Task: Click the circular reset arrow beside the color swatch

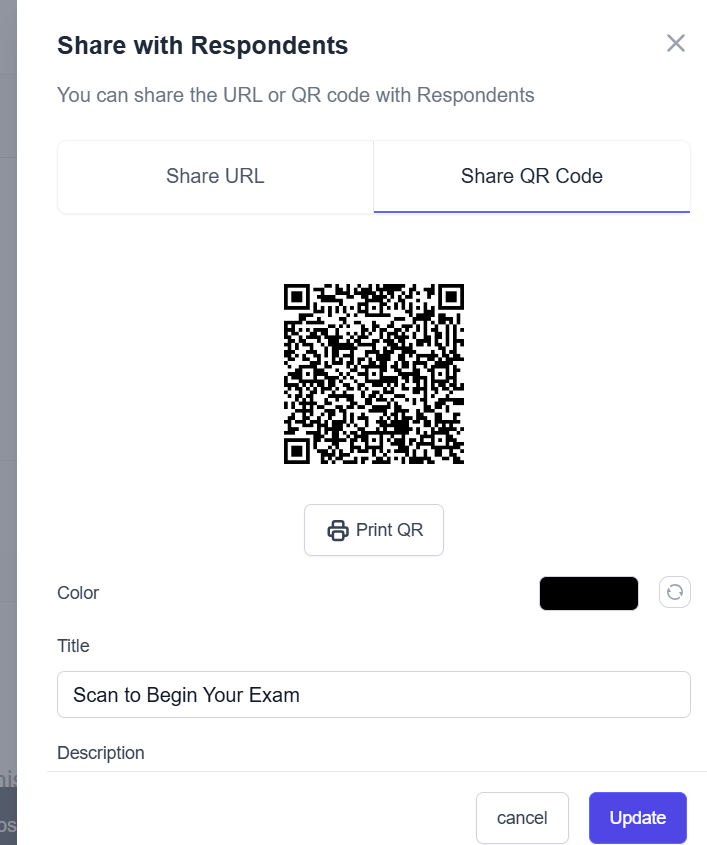Action: [x=674, y=592]
